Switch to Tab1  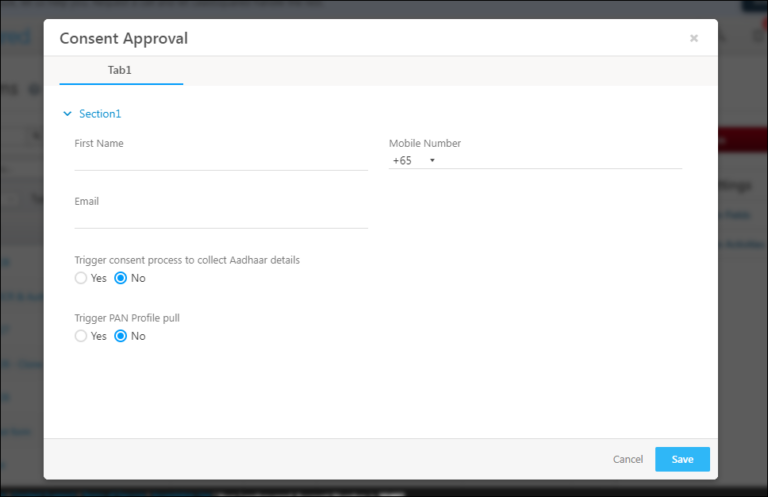tap(120, 70)
